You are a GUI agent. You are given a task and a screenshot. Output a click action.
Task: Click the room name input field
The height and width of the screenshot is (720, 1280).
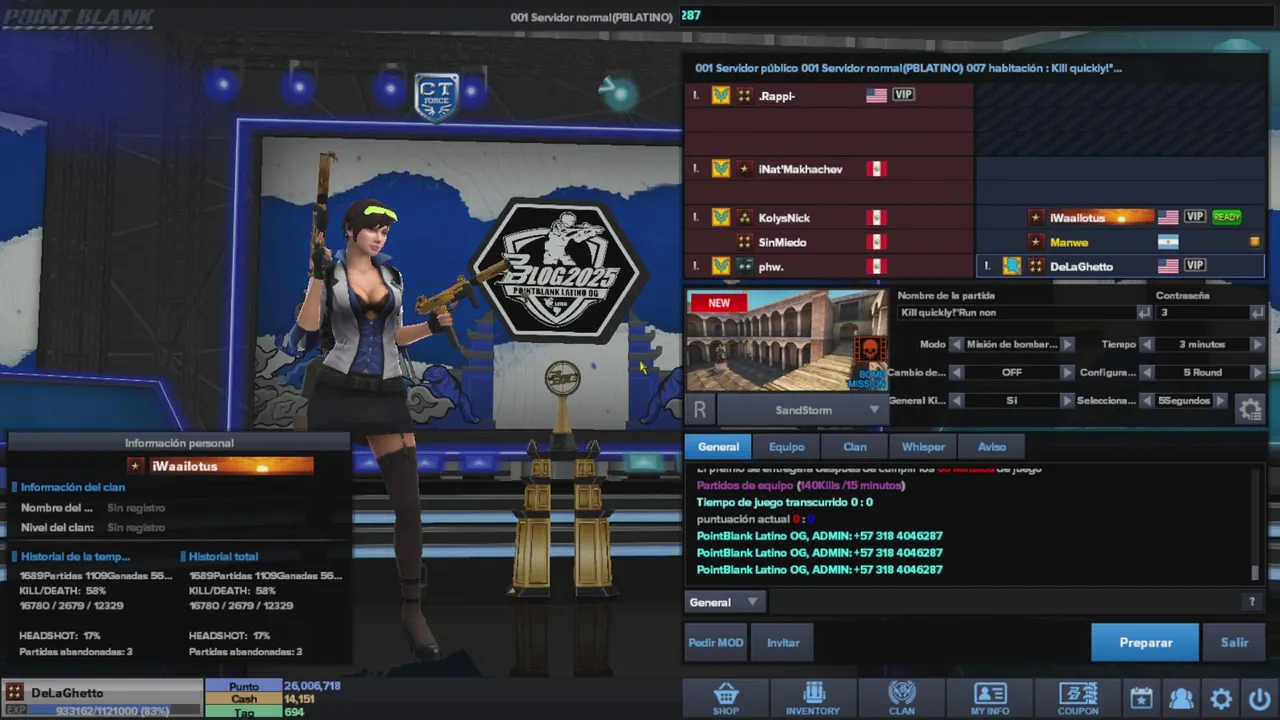(x=1016, y=313)
